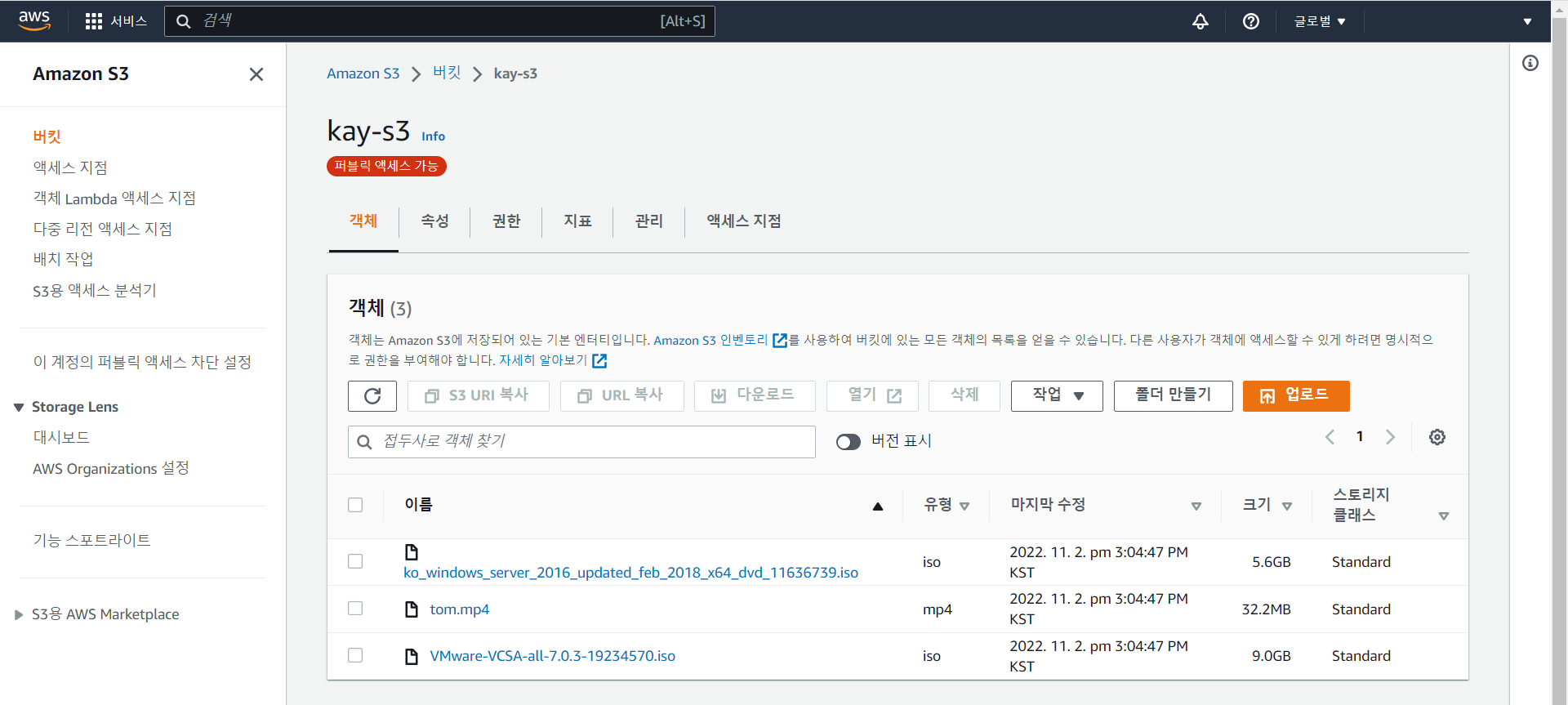The width and height of the screenshot is (1568, 705).
Task: Open 대시보드 under Storage Lens
Action: tap(61, 437)
